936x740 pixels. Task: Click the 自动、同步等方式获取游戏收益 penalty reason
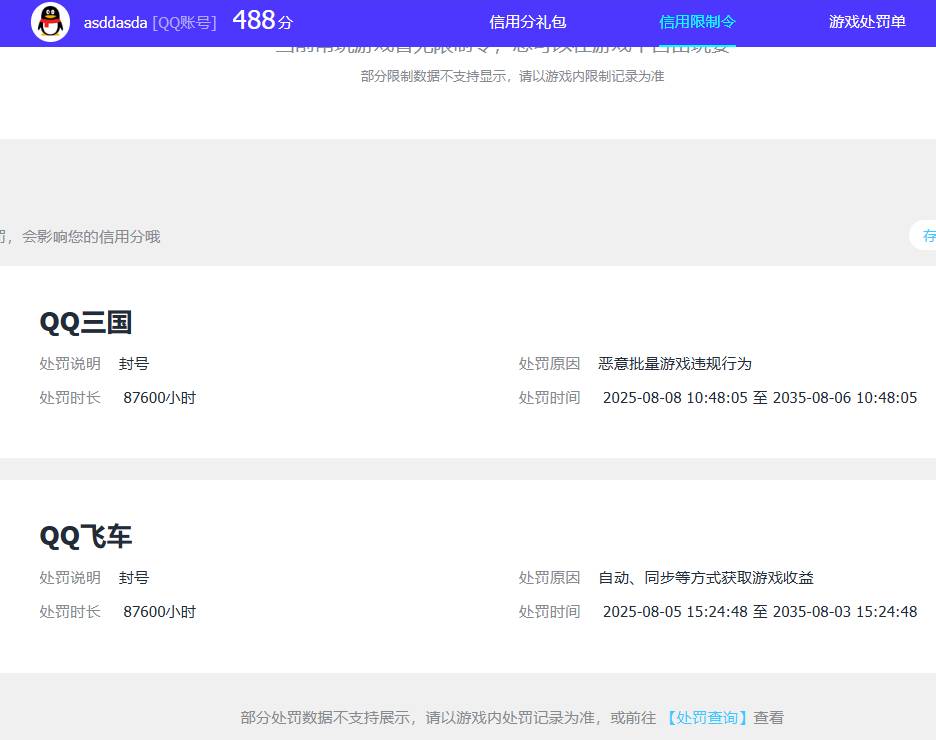point(705,578)
